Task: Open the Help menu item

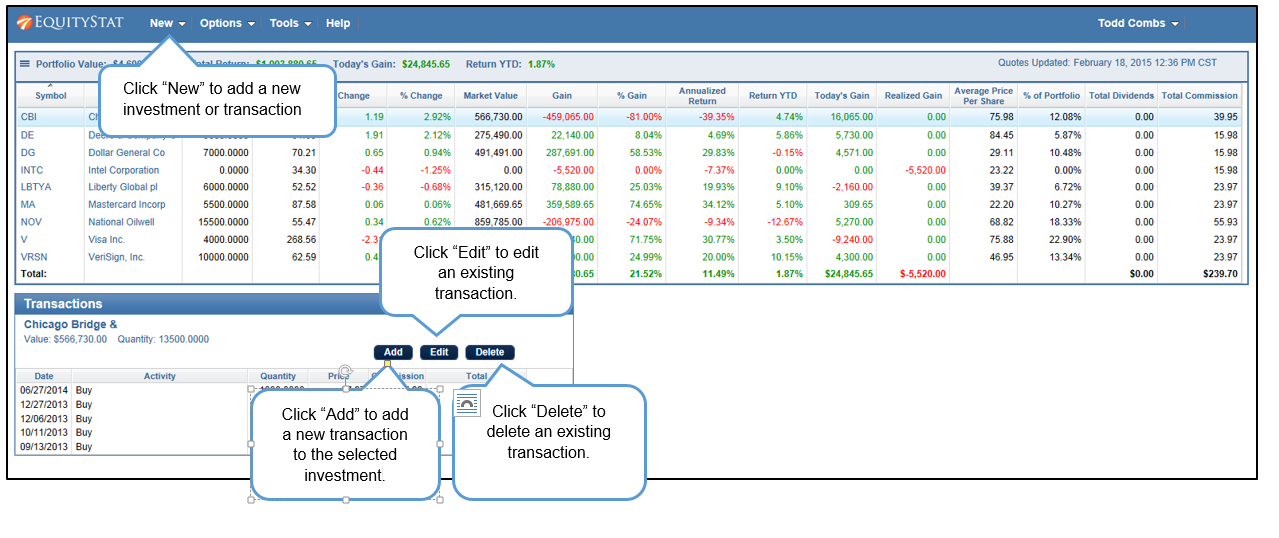Action: [338, 23]
